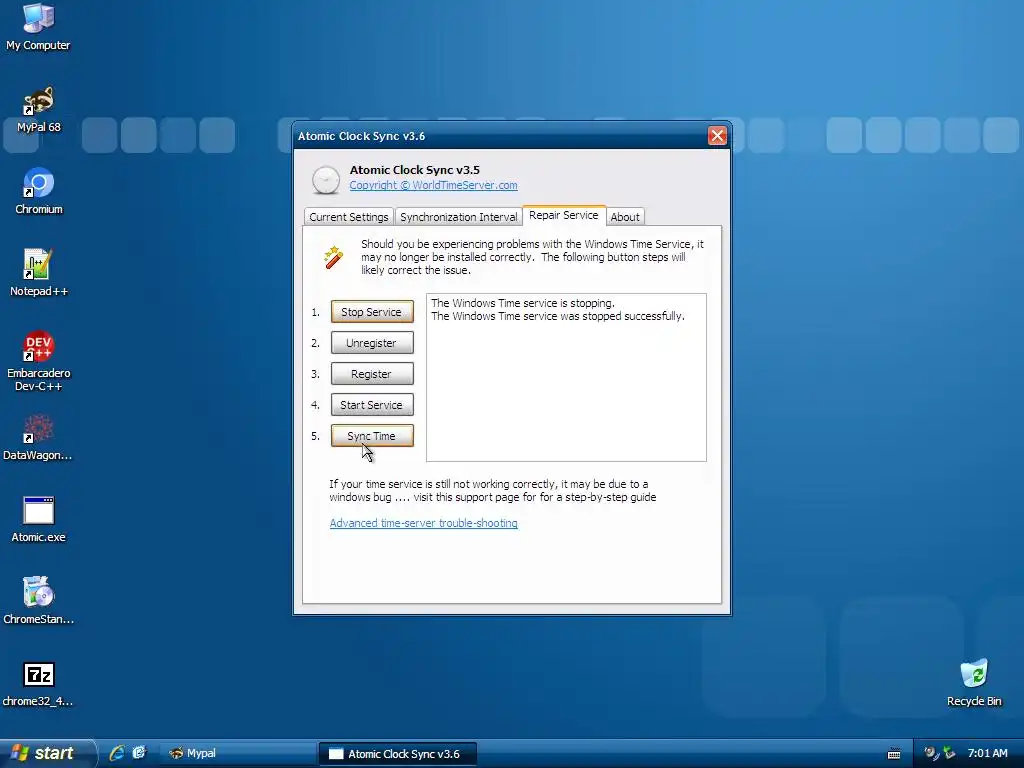Launch Internet Explorer from quick launch
This screenshot has height=768, width=1024.
116,753
